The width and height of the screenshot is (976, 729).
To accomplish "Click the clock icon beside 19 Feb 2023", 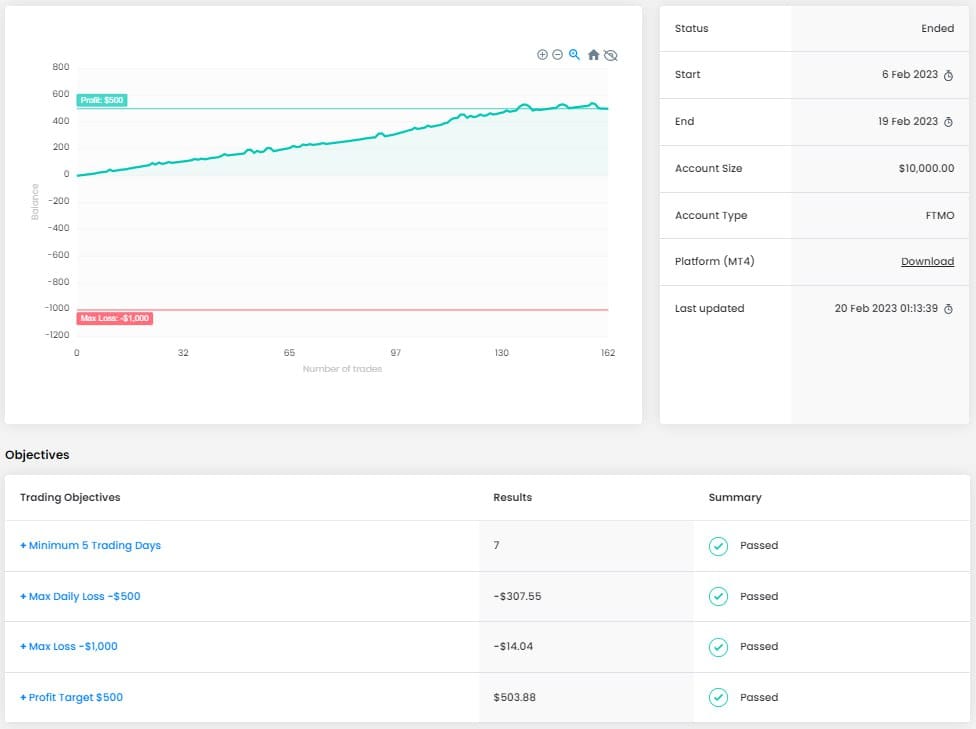I will tap(949, 122).
